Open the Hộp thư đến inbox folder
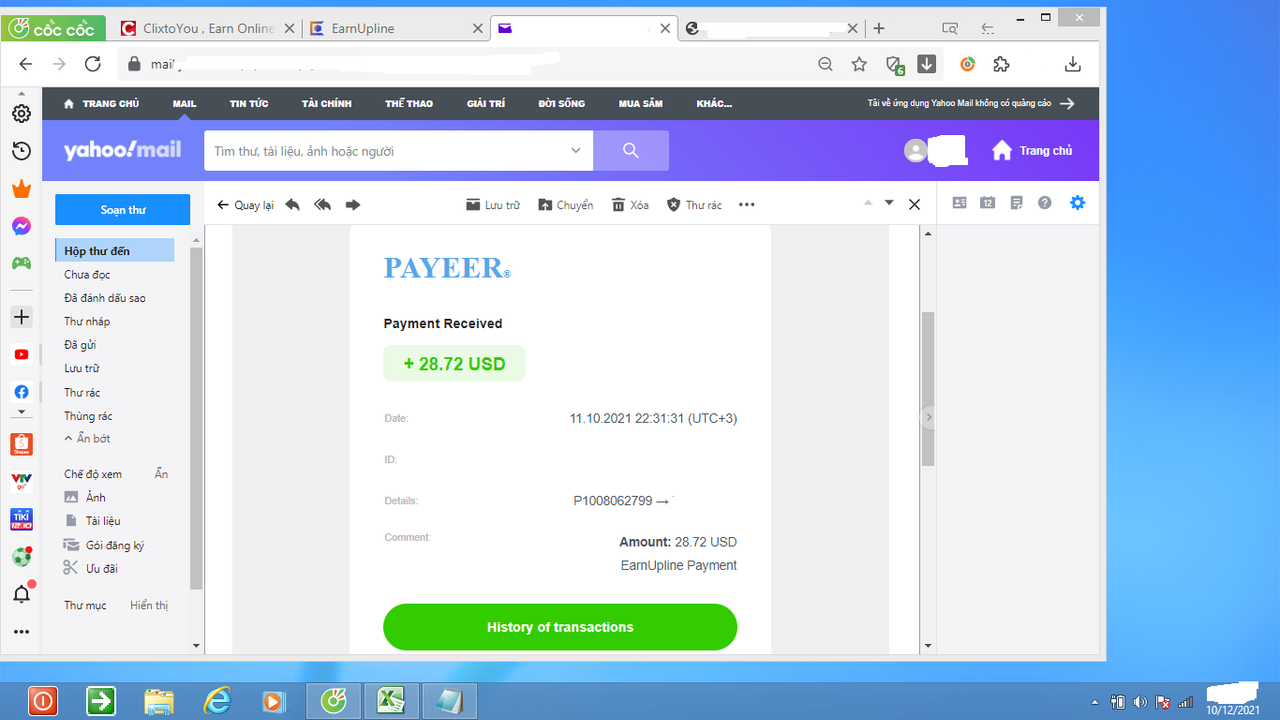Viewport: 1280px width, 720px height. 114,251
